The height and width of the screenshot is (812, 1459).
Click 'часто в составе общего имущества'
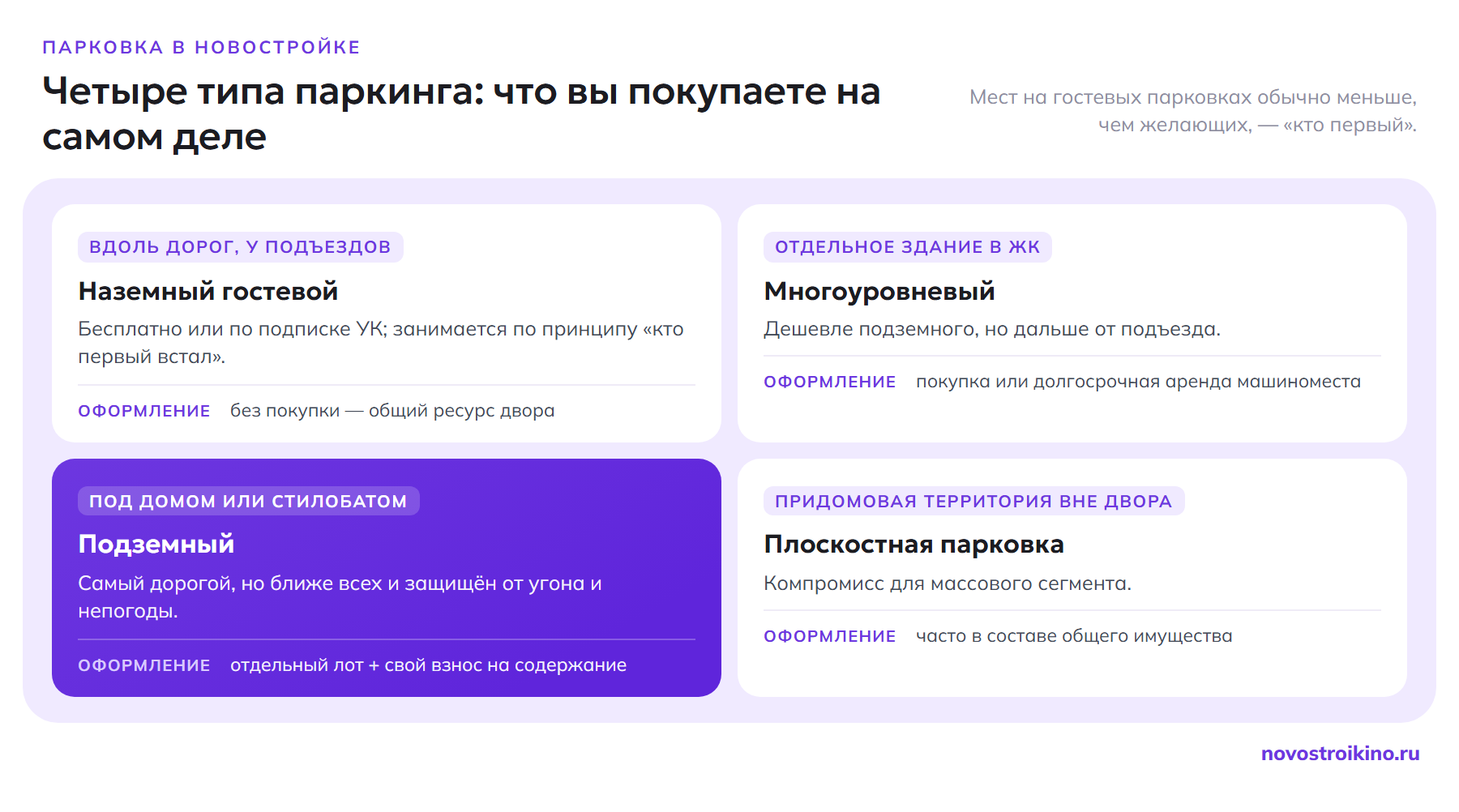pos(1074,636)
